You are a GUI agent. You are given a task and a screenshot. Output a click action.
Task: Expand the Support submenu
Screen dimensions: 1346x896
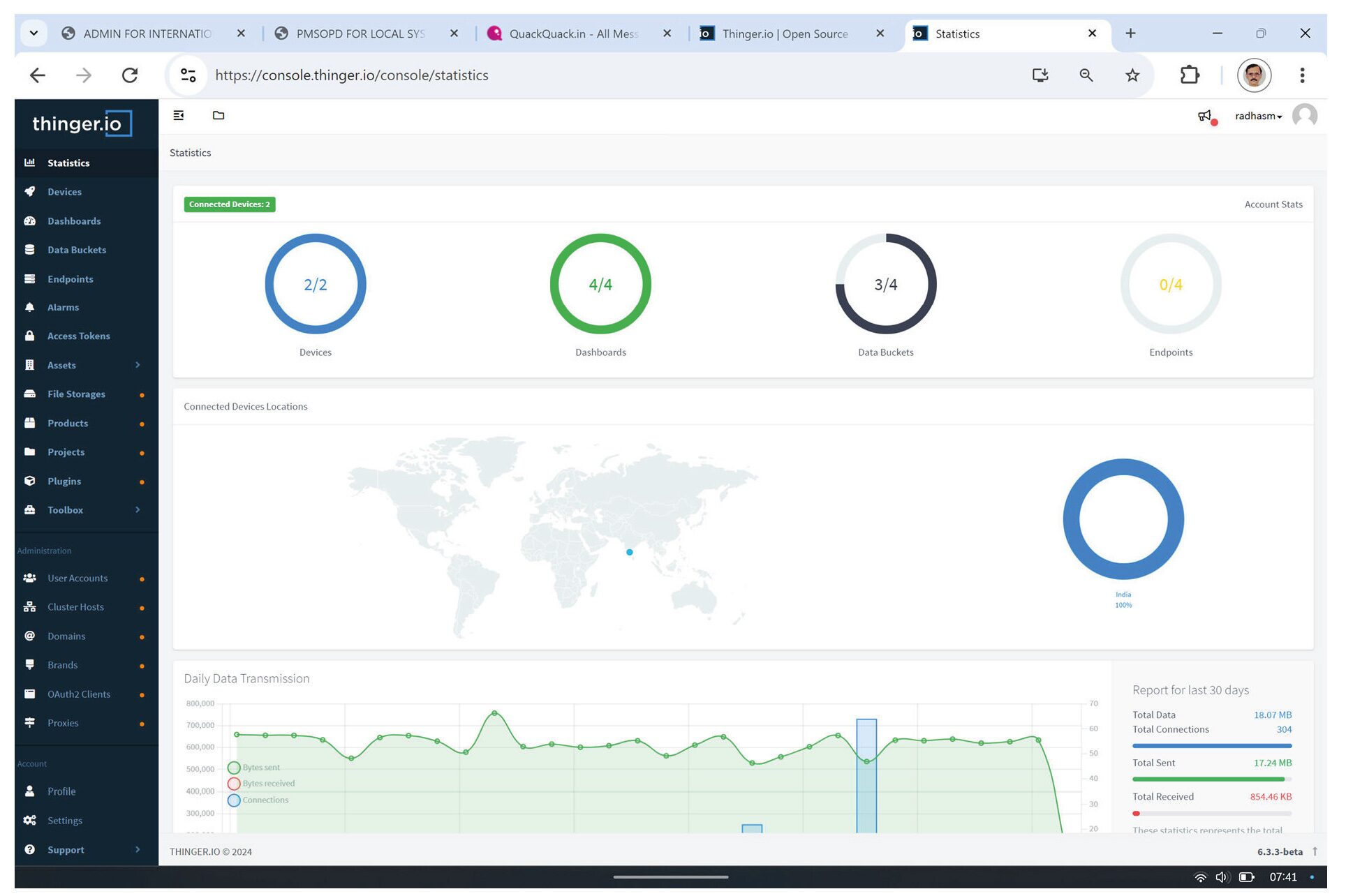point(138,851)
